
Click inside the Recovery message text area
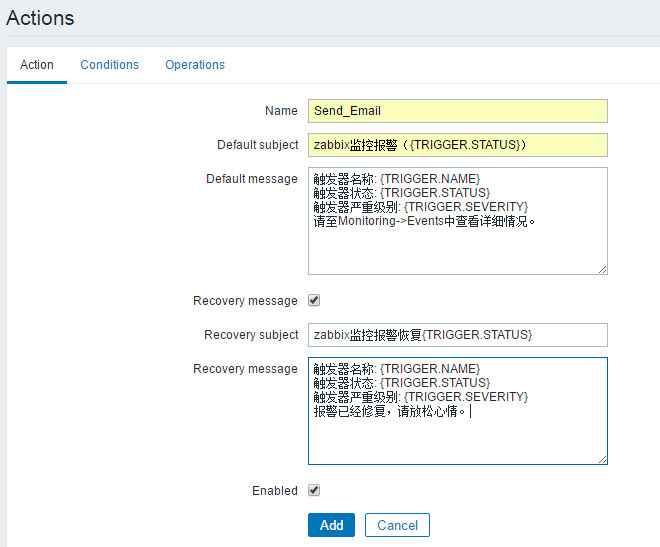(457, 410)
